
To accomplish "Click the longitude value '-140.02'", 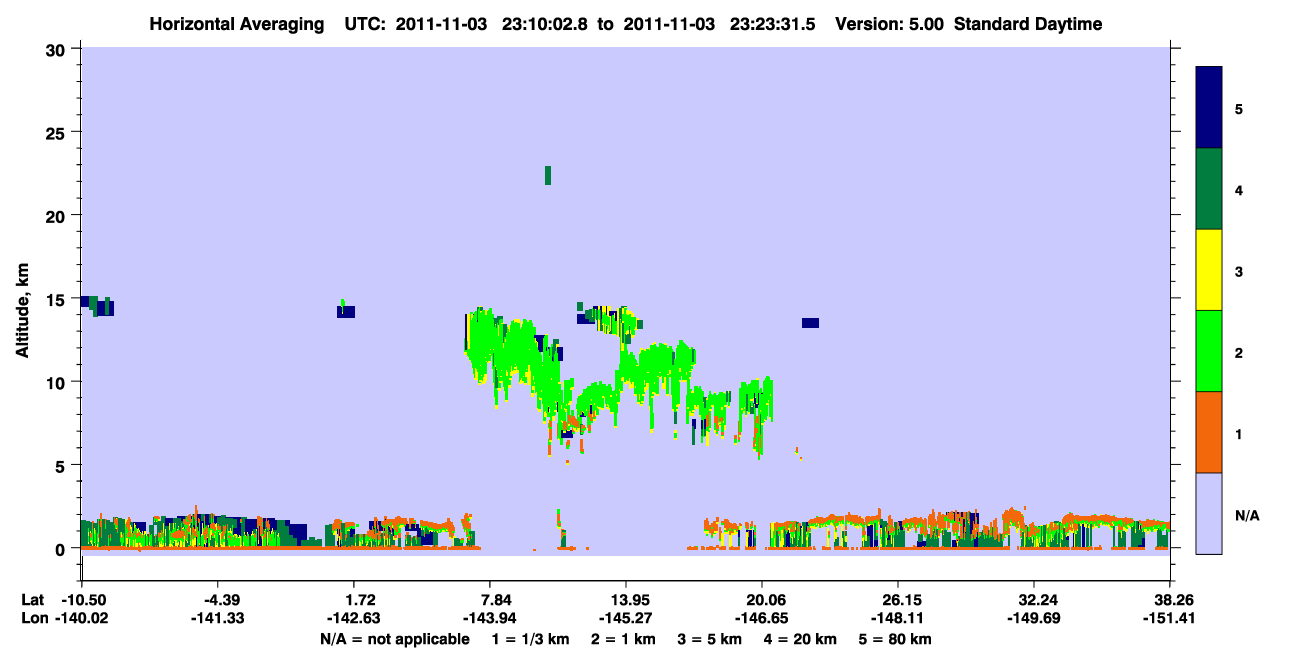I will pos(82,619).
